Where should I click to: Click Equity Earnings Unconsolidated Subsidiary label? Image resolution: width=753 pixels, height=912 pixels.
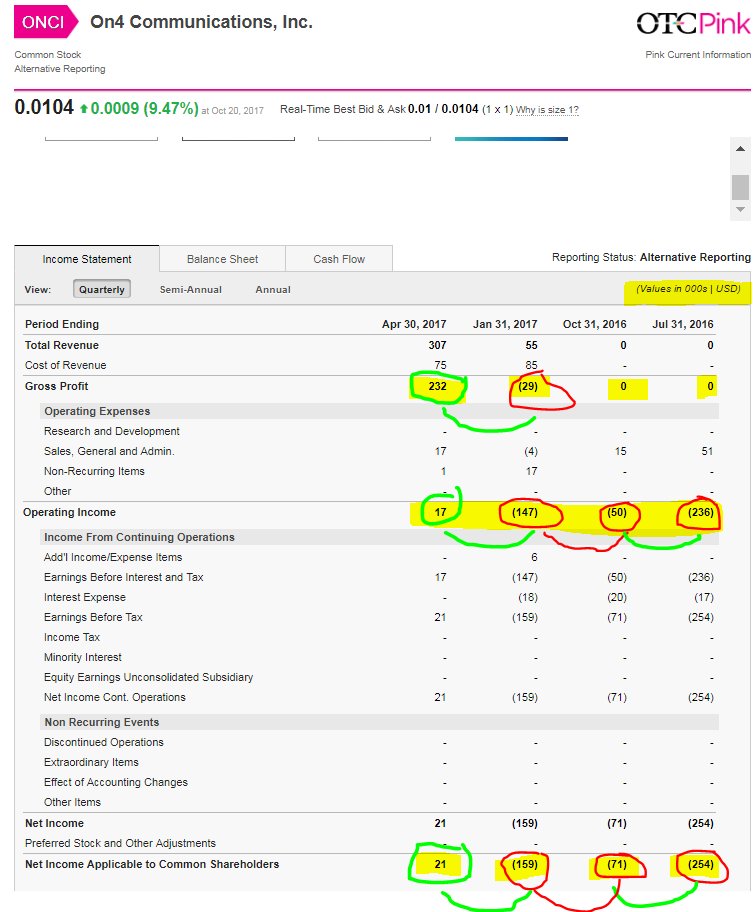(148, 678)
